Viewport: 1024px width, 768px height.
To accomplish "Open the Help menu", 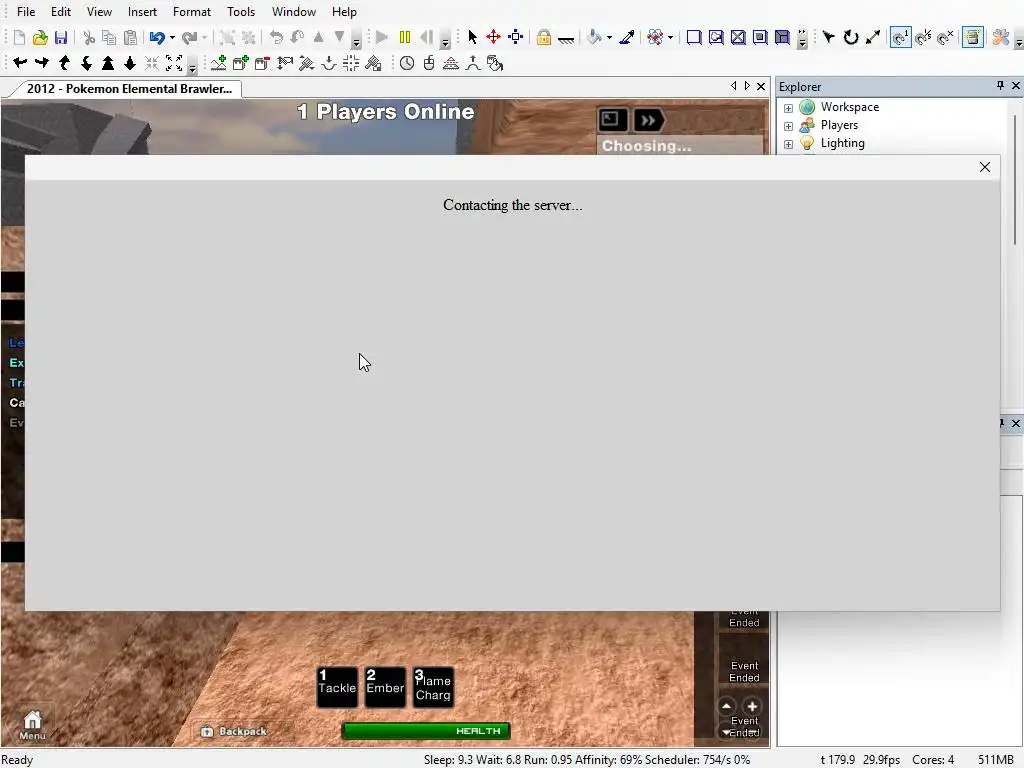I will (x=344, y=12).
